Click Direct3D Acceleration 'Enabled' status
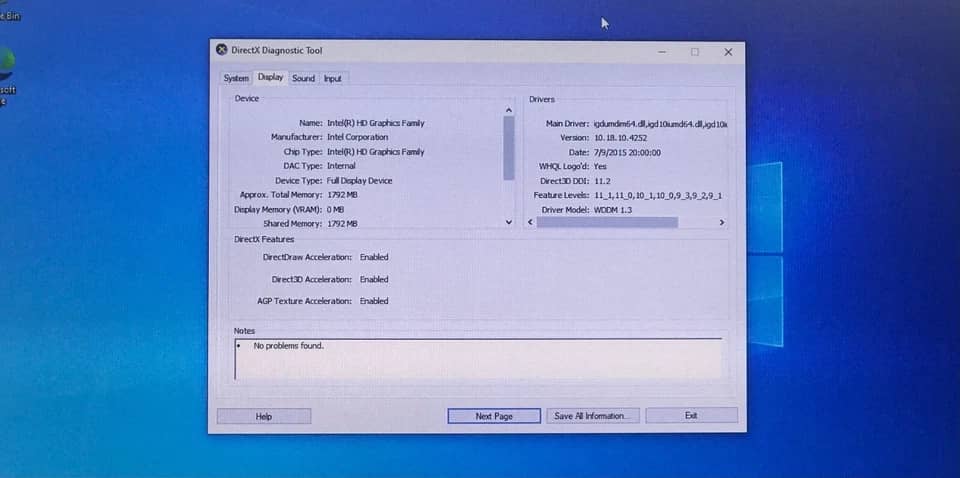960x478 pixels. pos(374,279)
